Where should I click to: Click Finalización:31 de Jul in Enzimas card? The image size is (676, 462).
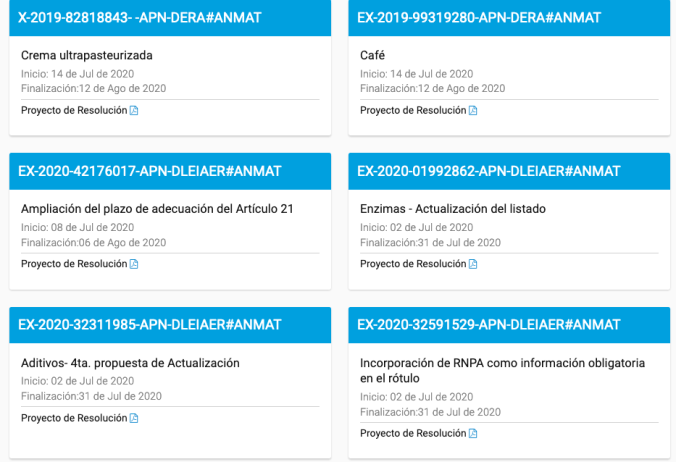tap(430, 243)
